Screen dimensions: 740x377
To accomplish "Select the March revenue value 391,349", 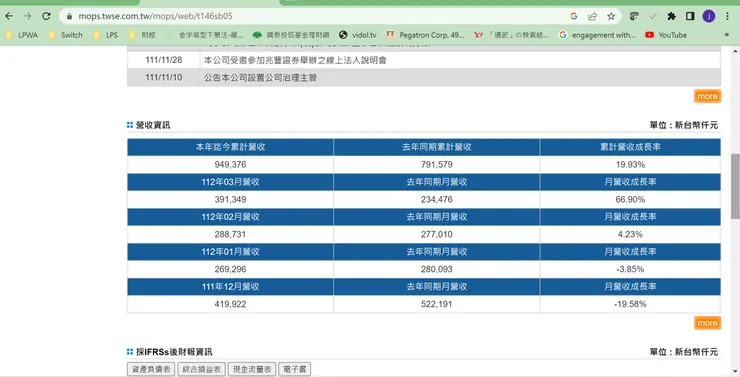I will (230, 200).
